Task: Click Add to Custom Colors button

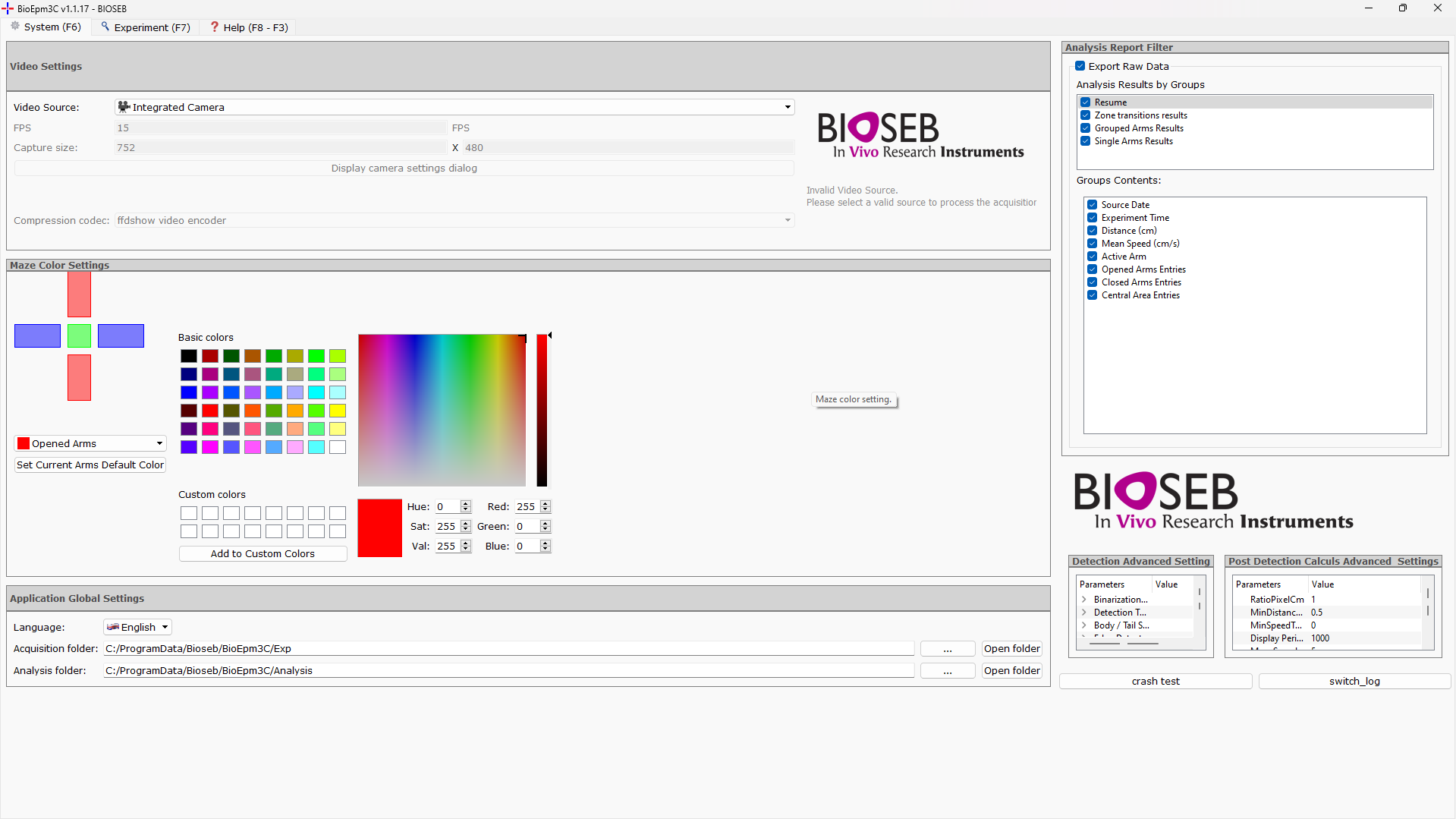Action: coord(263,553)
